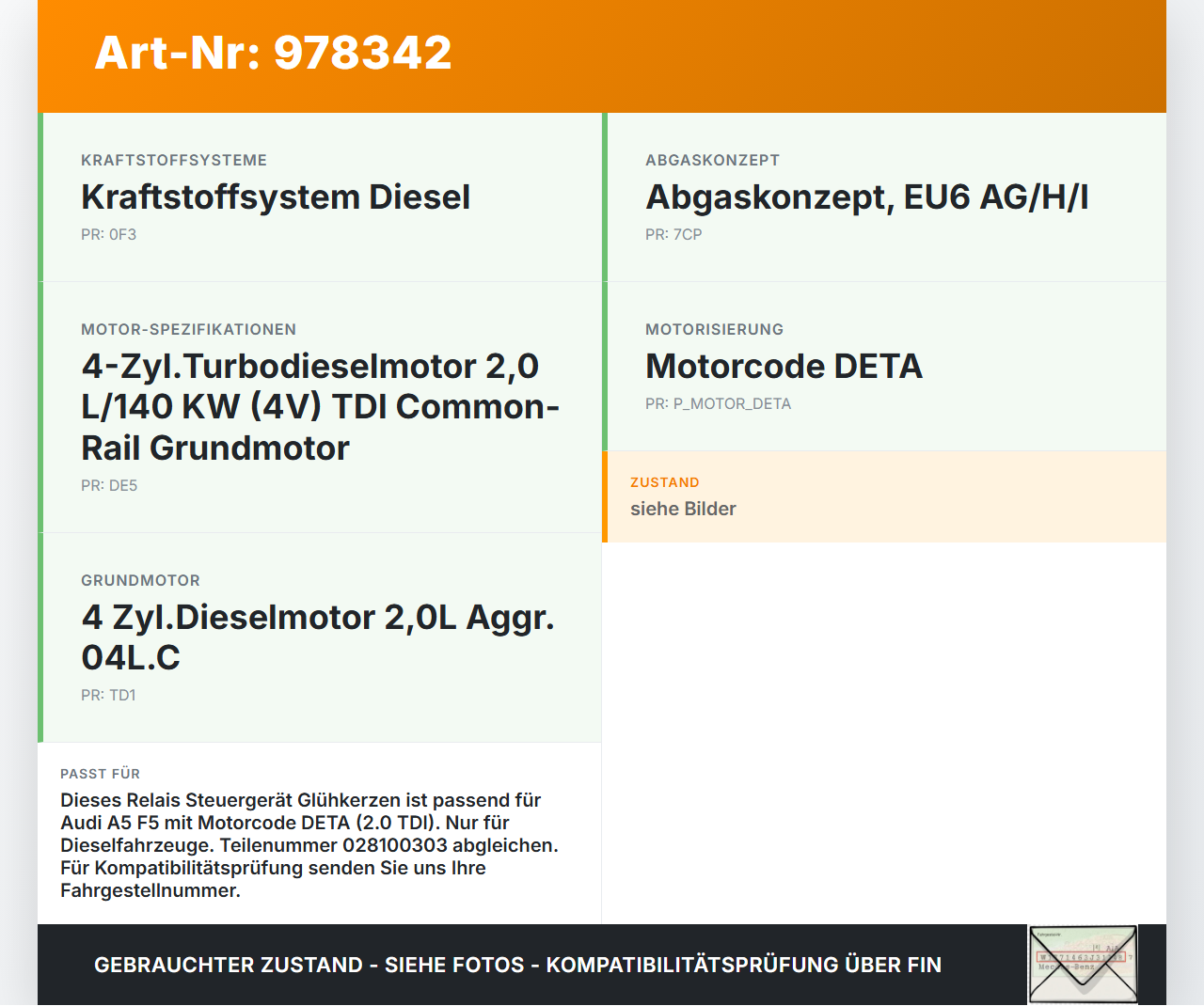Click the MOTORISIERUNG section heading
Screen dimensions: 1204x1006
(714, 329)
